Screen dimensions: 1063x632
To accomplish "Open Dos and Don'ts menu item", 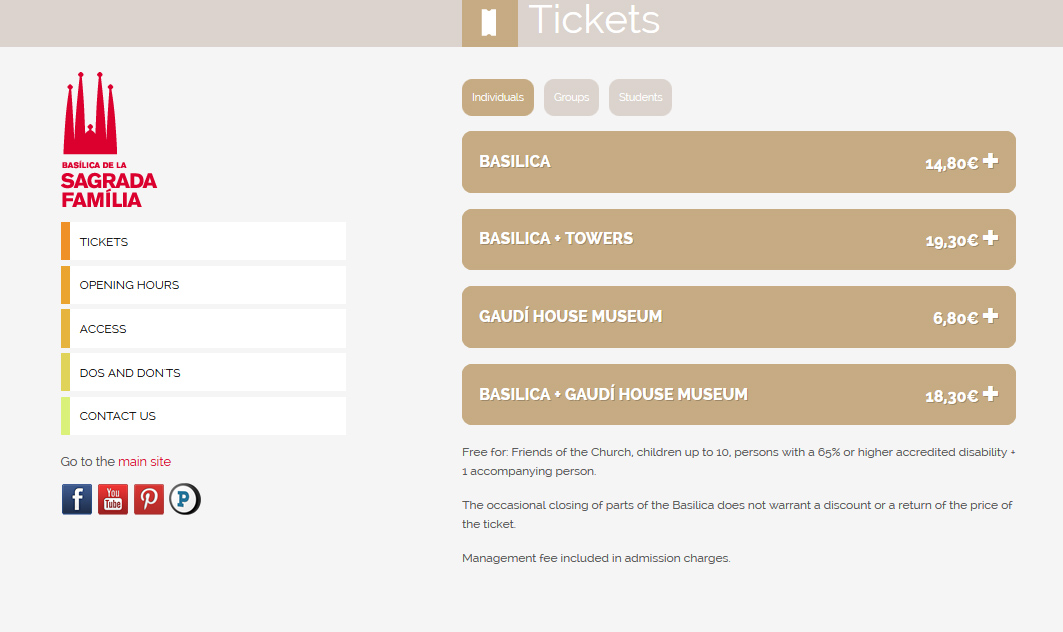I will [203, 372].
